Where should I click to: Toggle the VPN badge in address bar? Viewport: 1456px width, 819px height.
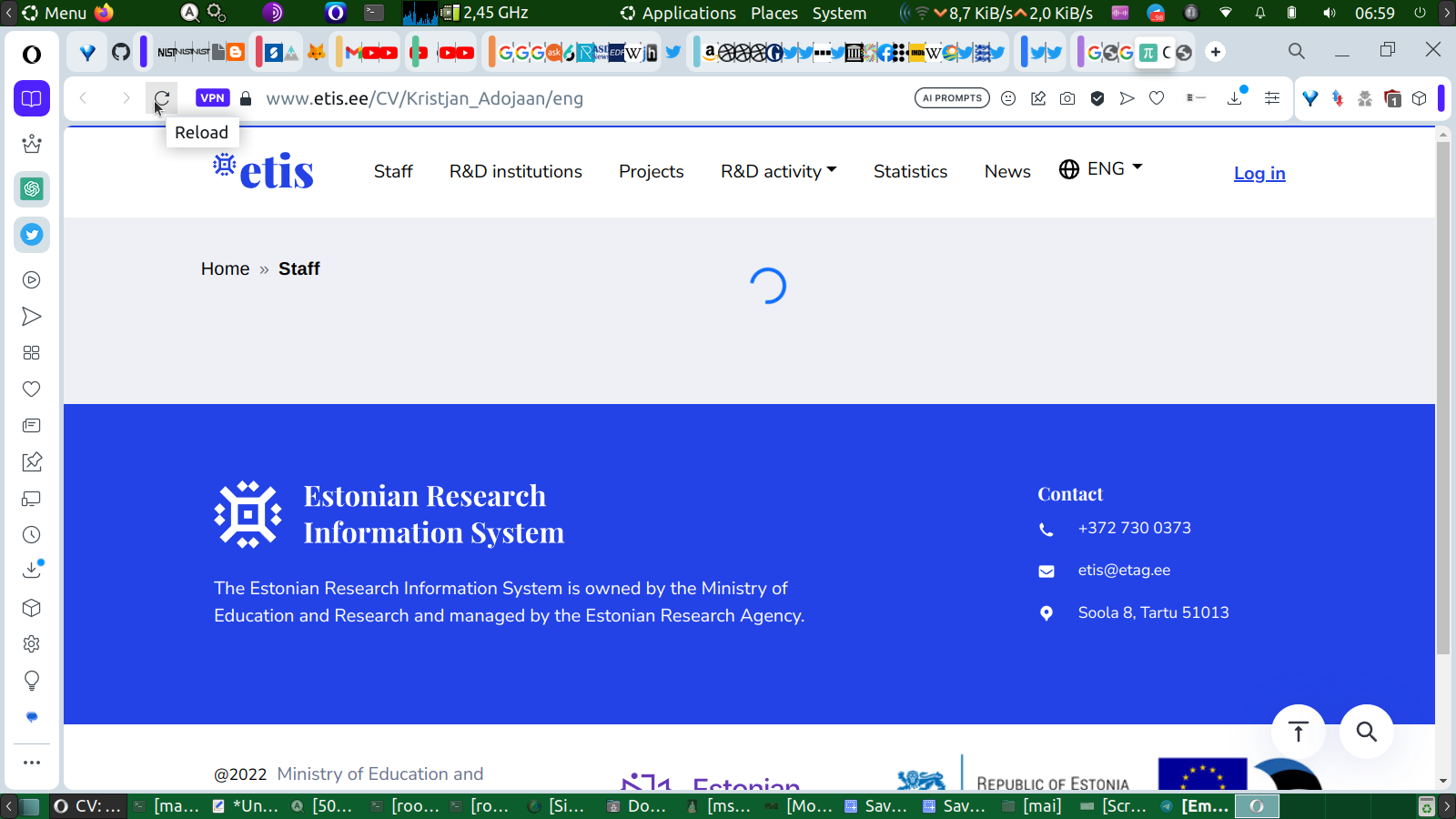pos(212,98)
